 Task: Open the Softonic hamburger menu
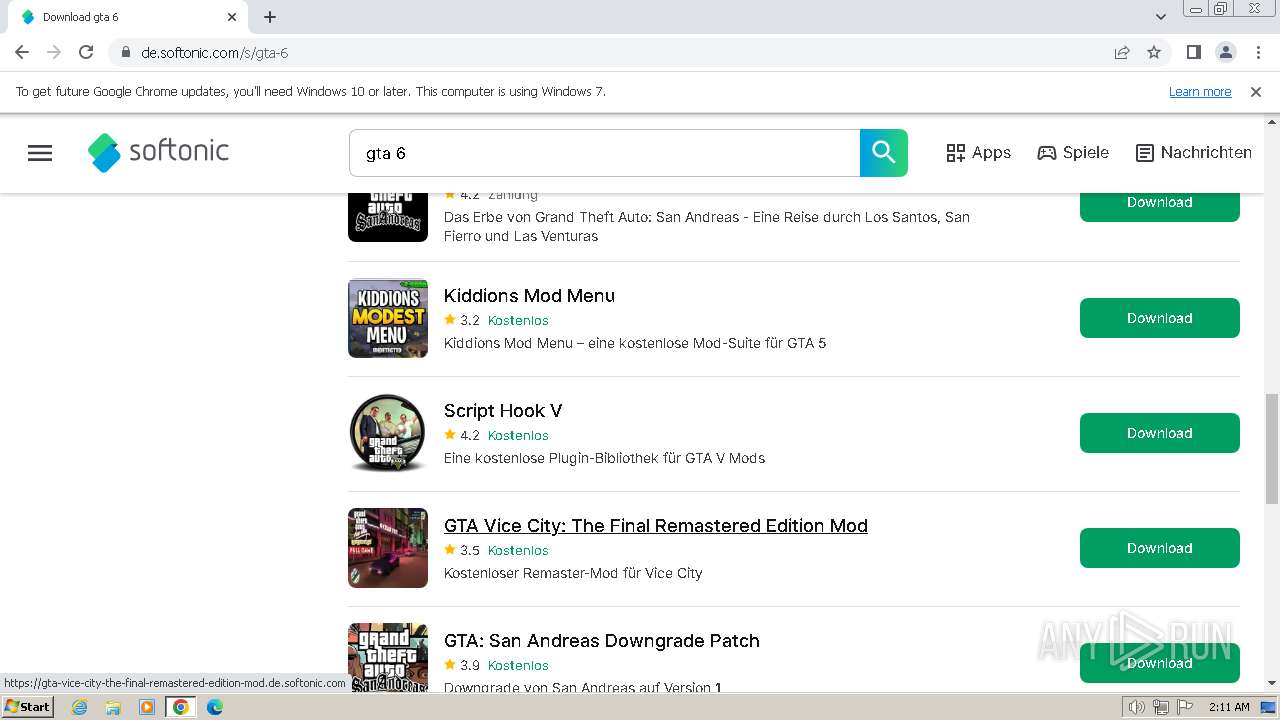(40, 153)
